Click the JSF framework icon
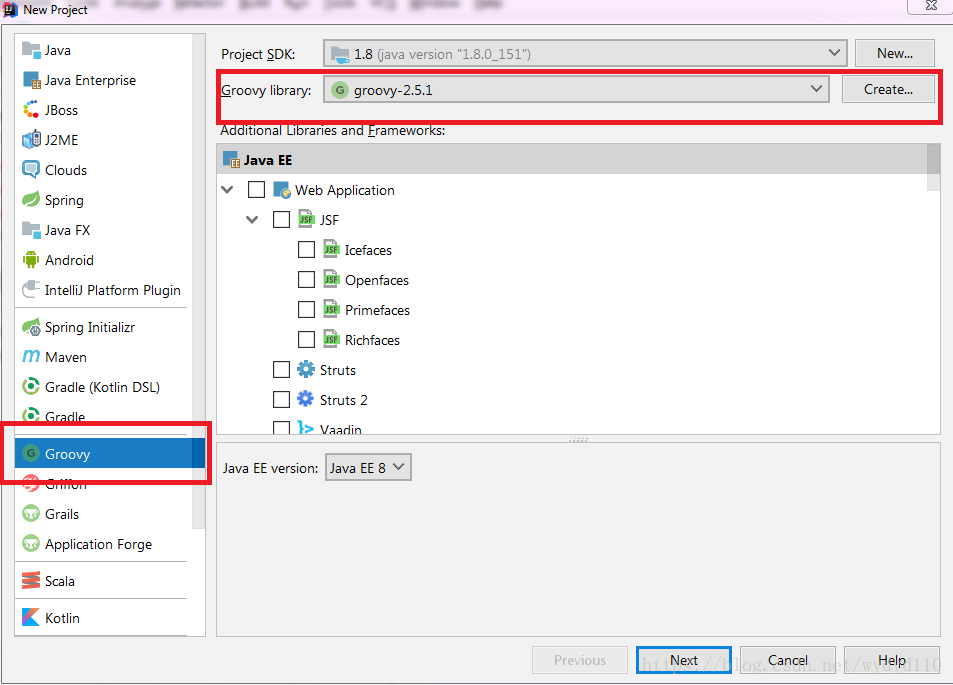Viewport: 953px width, 685px height. 306,219
